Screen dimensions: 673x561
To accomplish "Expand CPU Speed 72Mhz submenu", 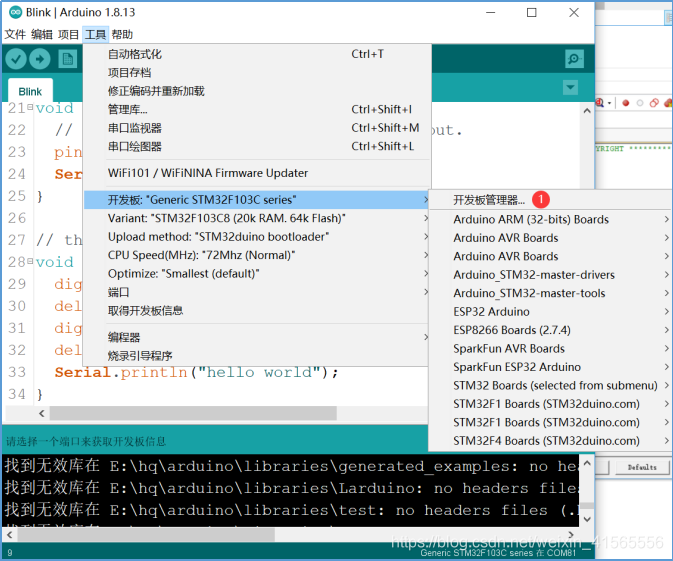I will (257, 255).
